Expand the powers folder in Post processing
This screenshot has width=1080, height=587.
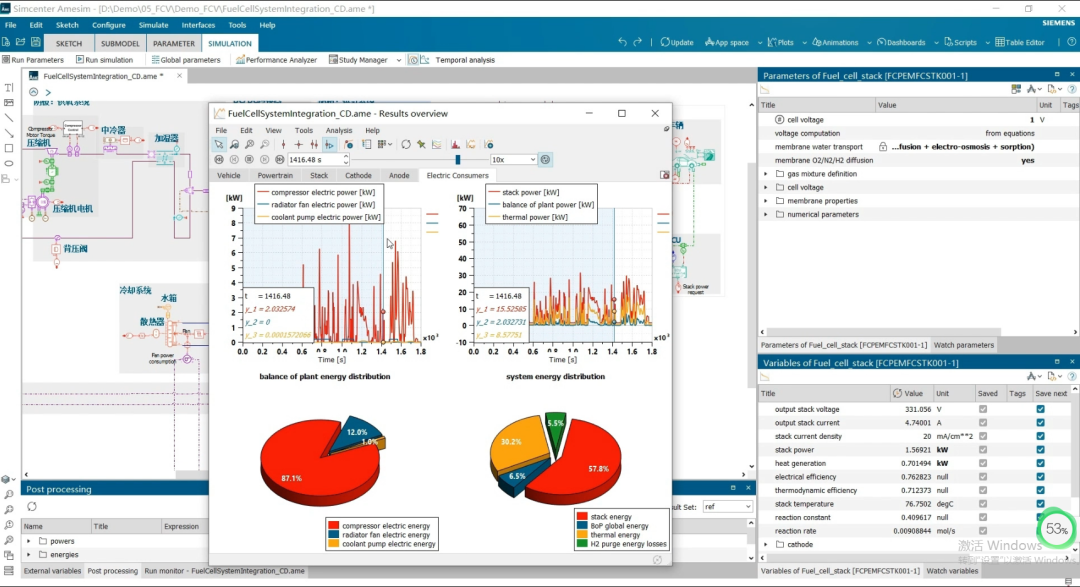click(28, 542)
